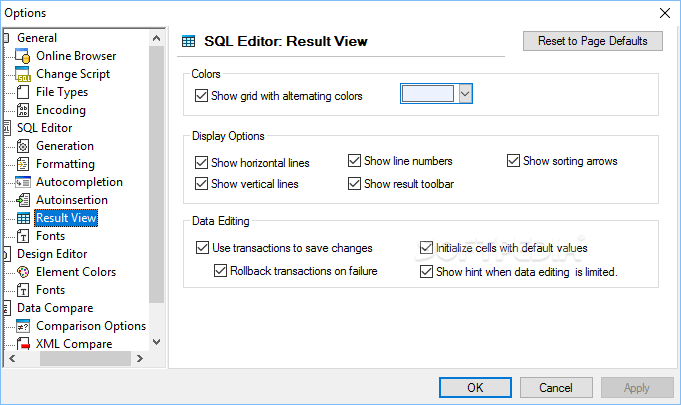The image size is (681, 405).
Task: Click the File Types page icon
Action: (23, 92)
